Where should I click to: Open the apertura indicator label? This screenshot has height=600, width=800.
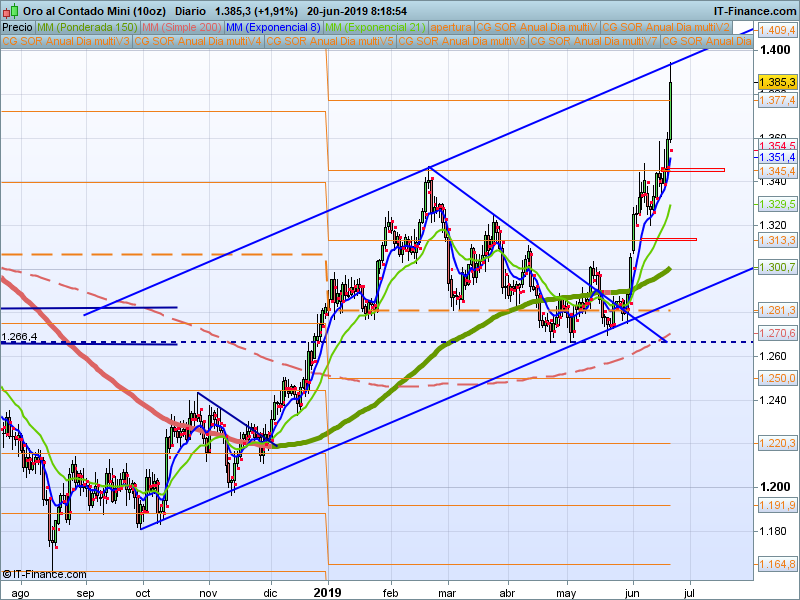tap(451, 28)
